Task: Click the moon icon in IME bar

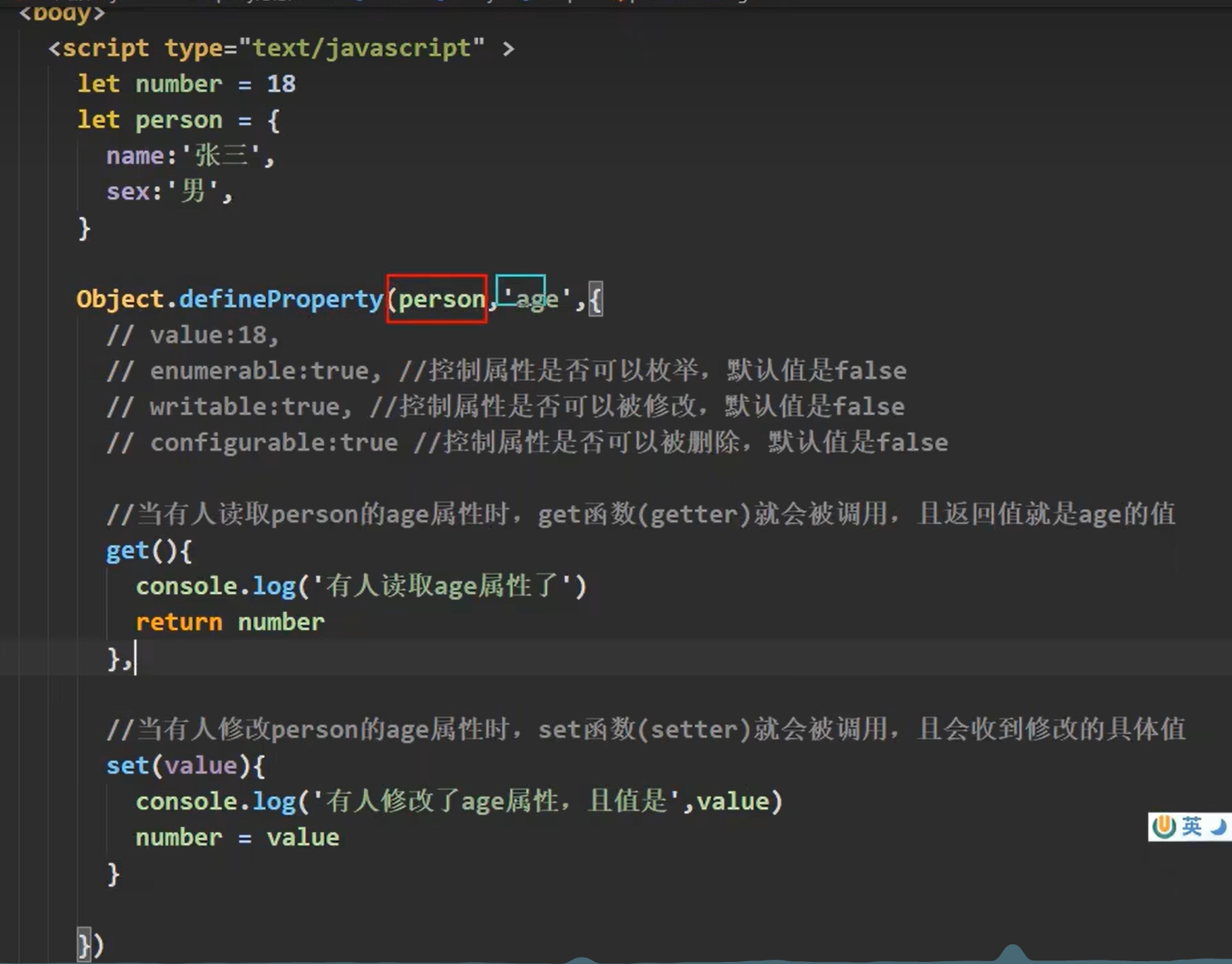Action: (1219, 826)
